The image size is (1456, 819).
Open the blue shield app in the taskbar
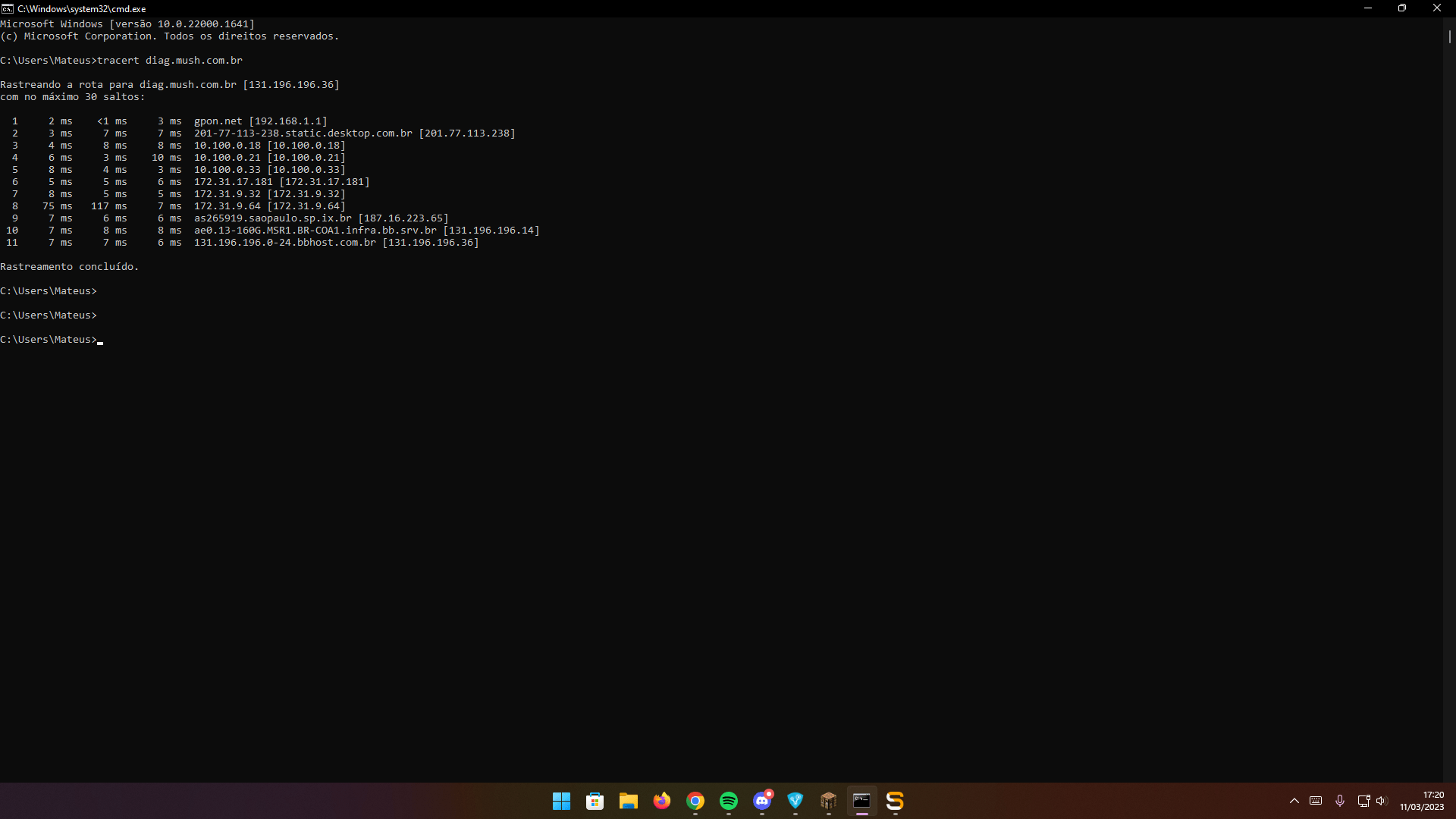(795, 801)
